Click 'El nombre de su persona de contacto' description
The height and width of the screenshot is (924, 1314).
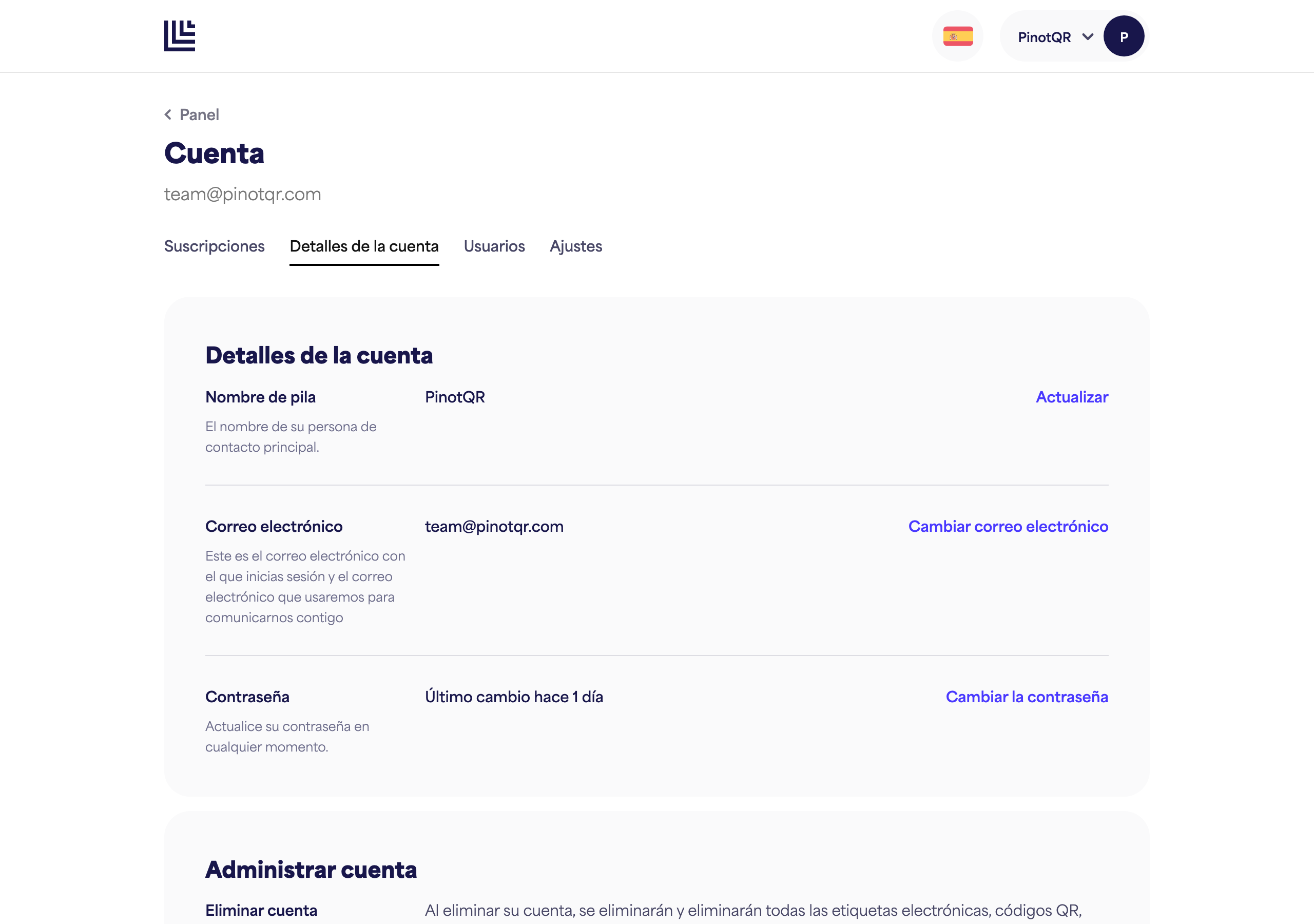291,437
